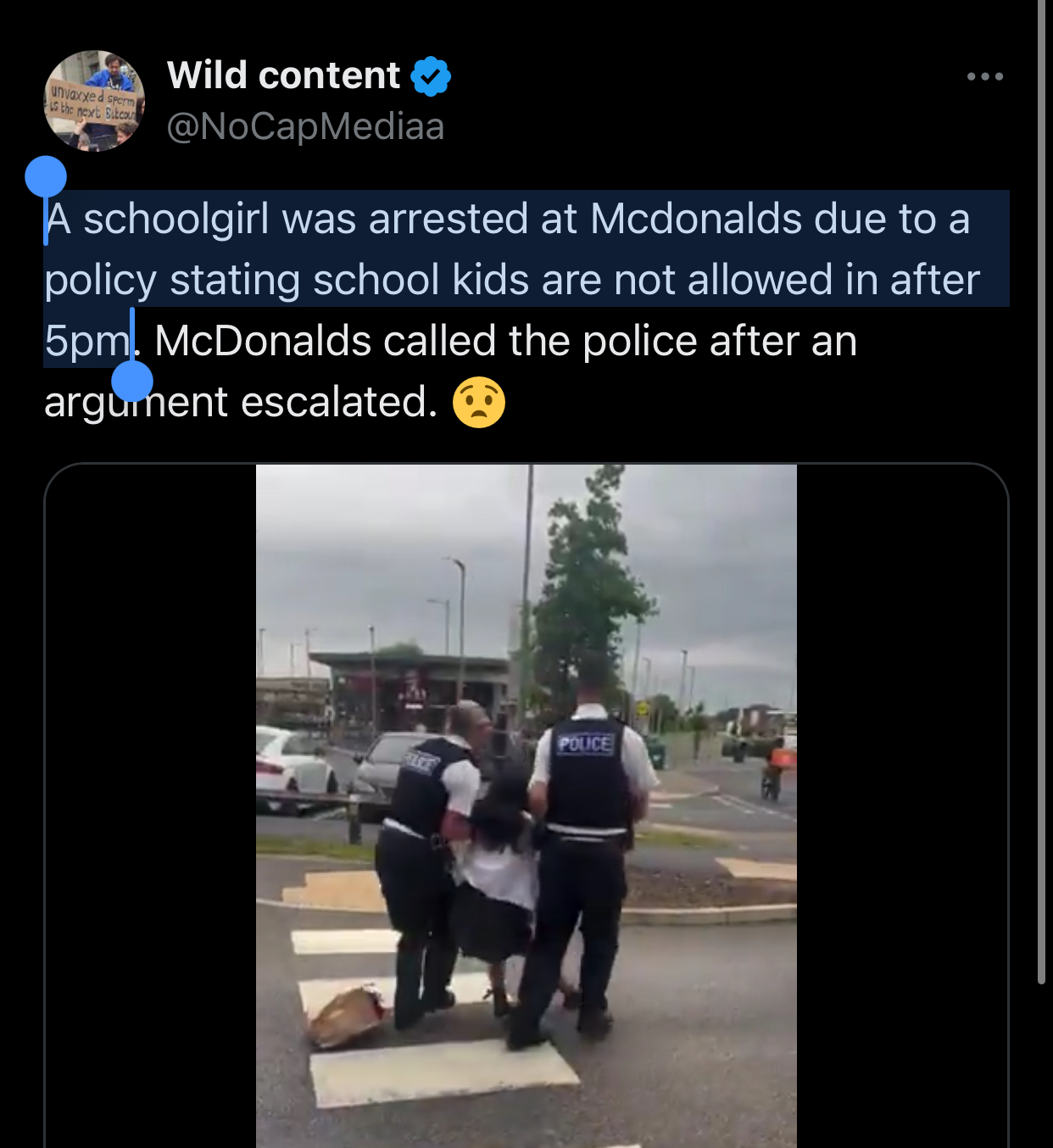Click the word 'McDonalds' in the second sentence

click(x=263, y=341)
